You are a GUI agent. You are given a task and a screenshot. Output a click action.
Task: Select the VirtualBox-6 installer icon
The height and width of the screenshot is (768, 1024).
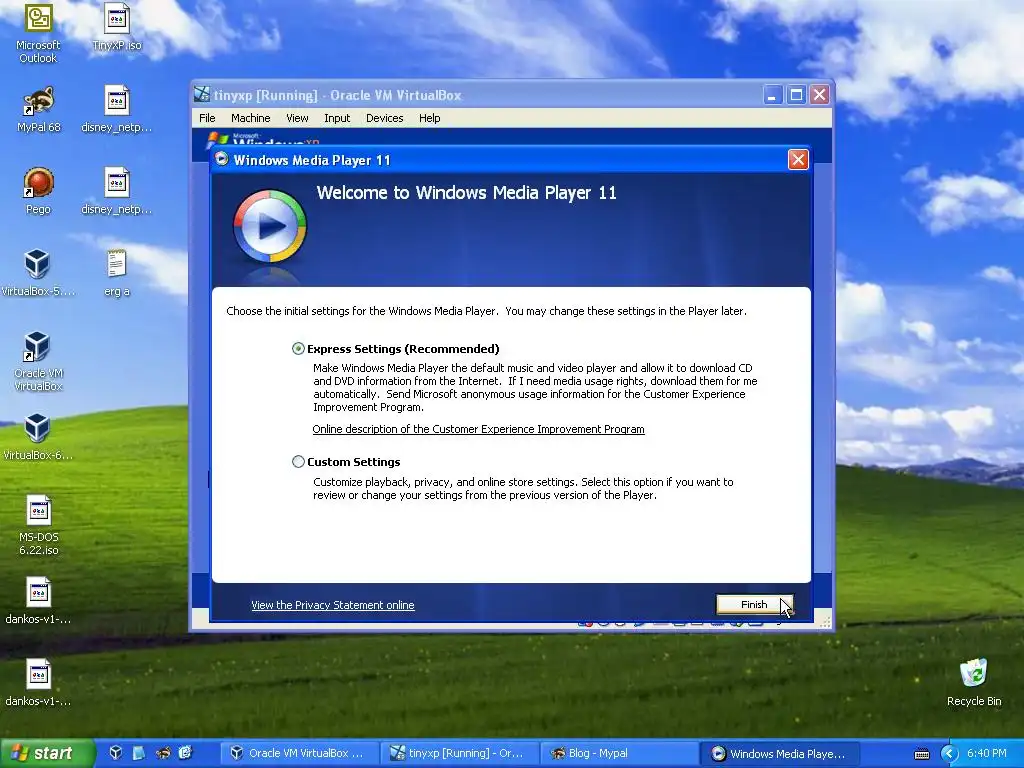point(37,437)
